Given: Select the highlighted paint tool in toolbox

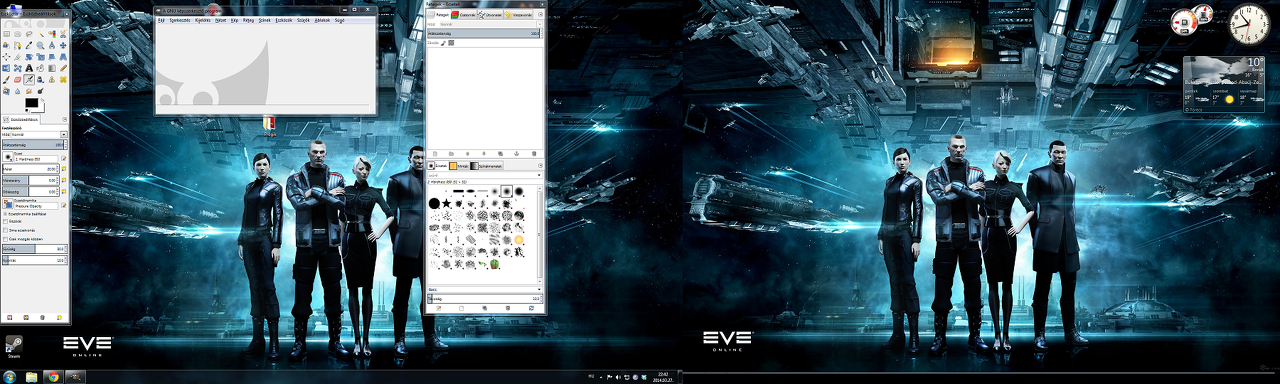Looking at the screenshot, I should click(29, 80).
